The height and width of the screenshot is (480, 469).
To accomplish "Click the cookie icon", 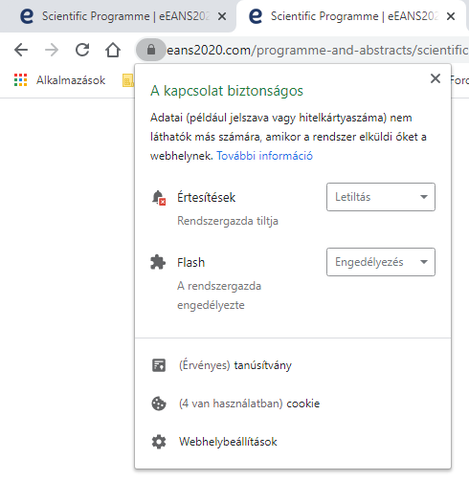I will pyautogui.click(x=159, y=404).
